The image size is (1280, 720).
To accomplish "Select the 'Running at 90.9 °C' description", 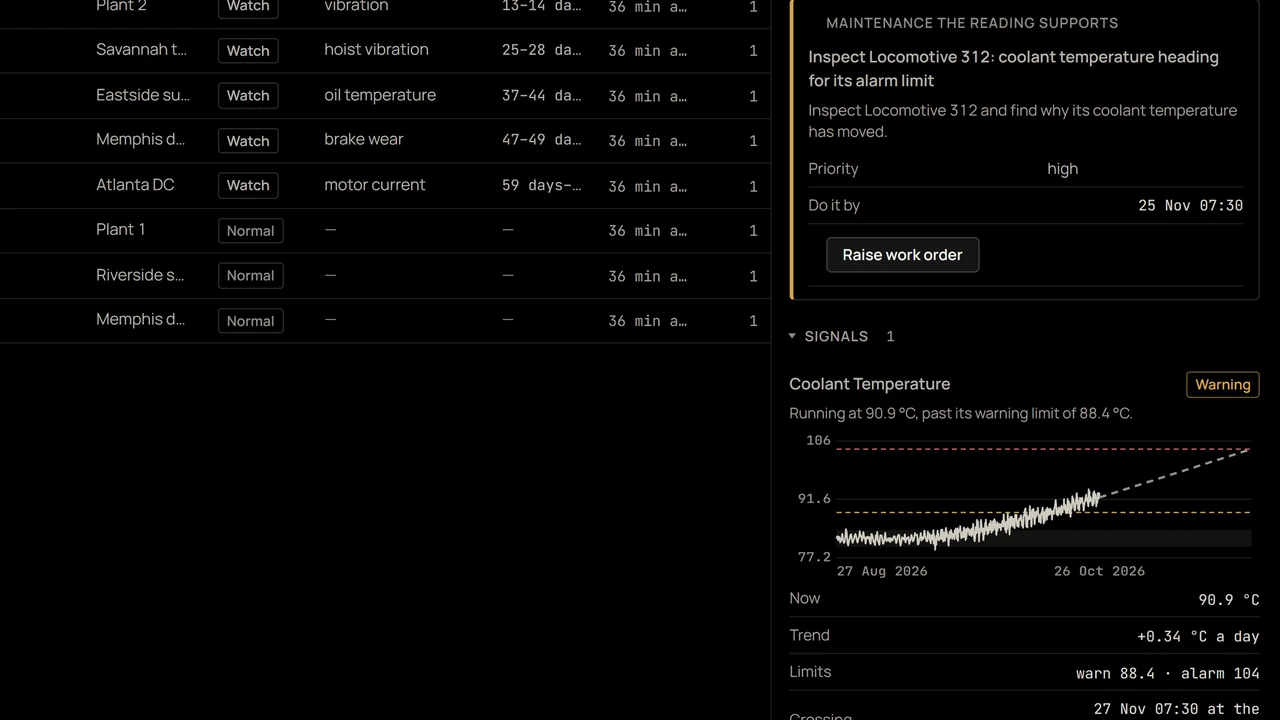I will pyautogui.click(x=960, y=413).
